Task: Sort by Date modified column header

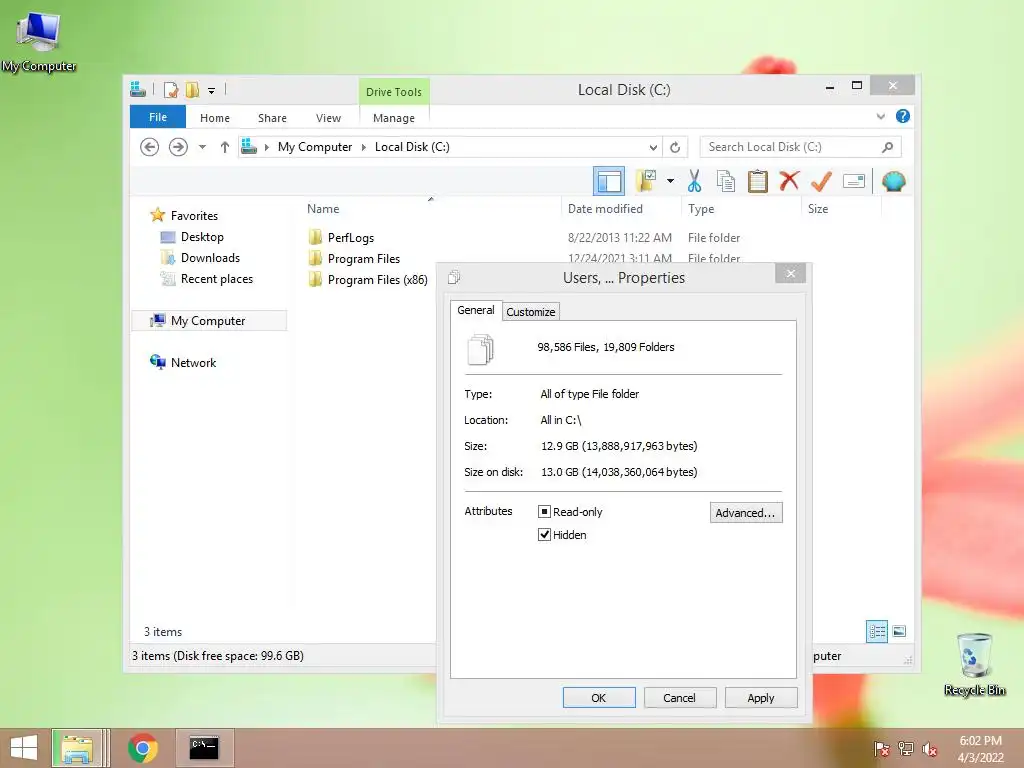Action: 605,209
